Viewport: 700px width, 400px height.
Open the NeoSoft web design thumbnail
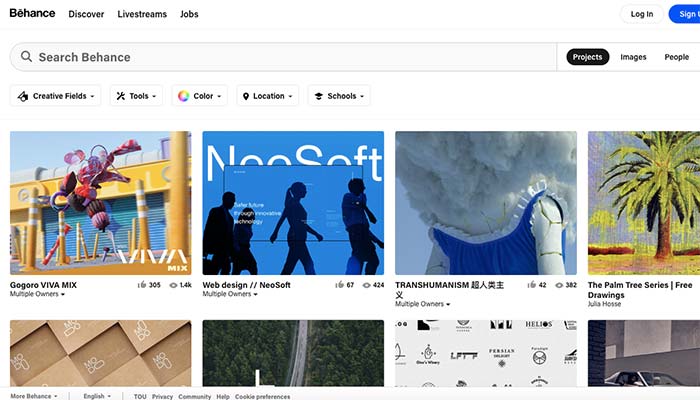(293, 203)
